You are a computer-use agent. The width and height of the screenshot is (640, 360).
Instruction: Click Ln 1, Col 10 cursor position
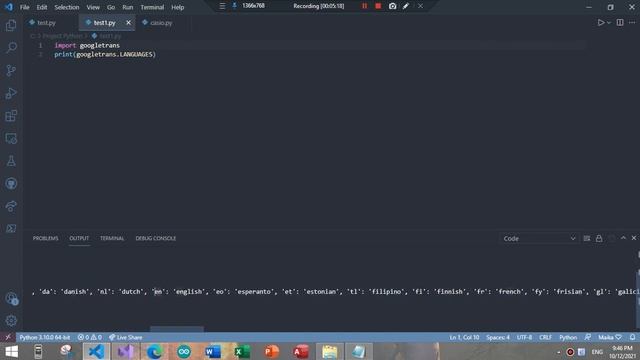(x=464, y=338)
